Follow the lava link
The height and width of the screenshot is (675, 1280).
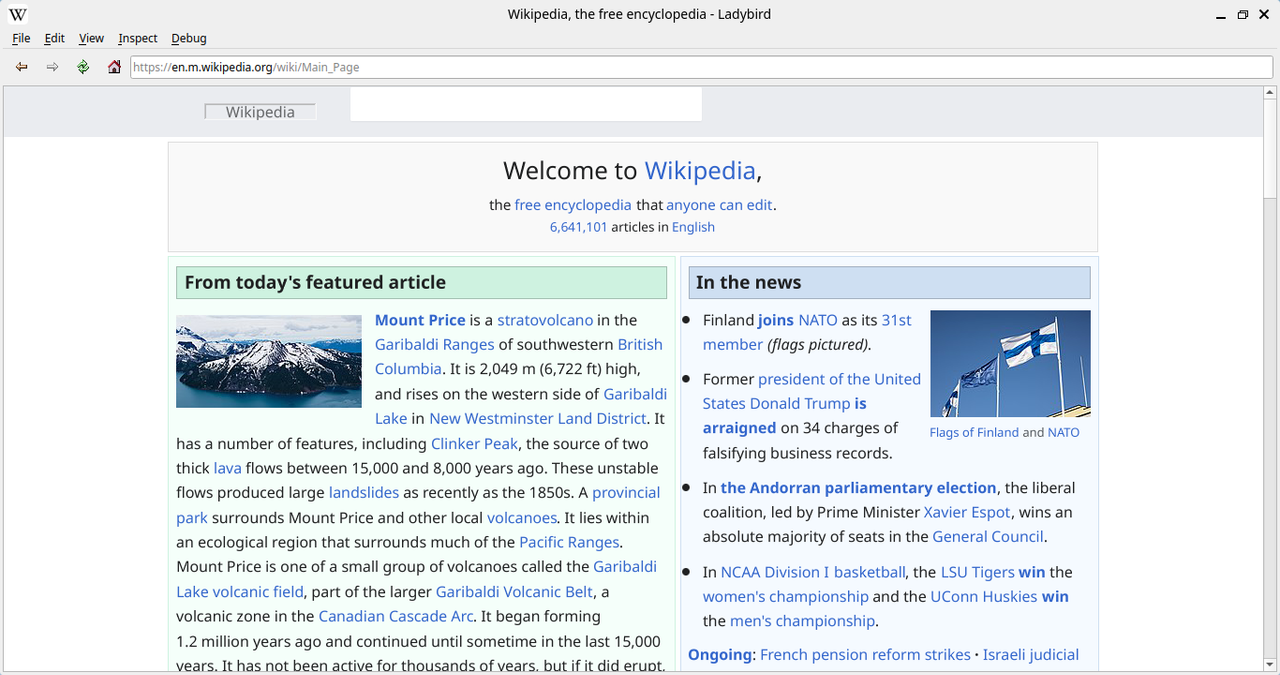click(x=227, y=468)
